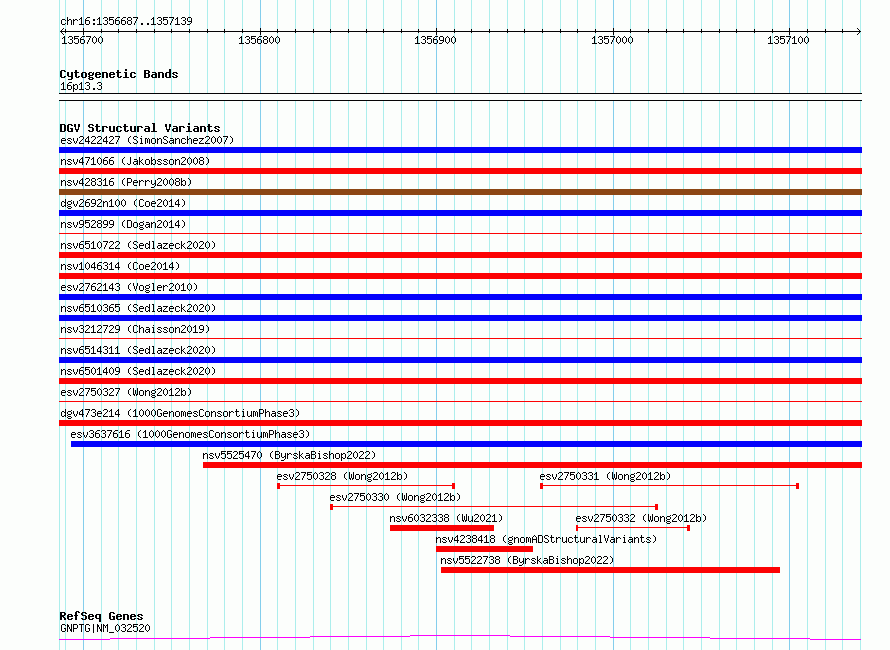Click the GNPTG|NM_032520 gene label
Viewport: 890px width, 650px height.
105,629
